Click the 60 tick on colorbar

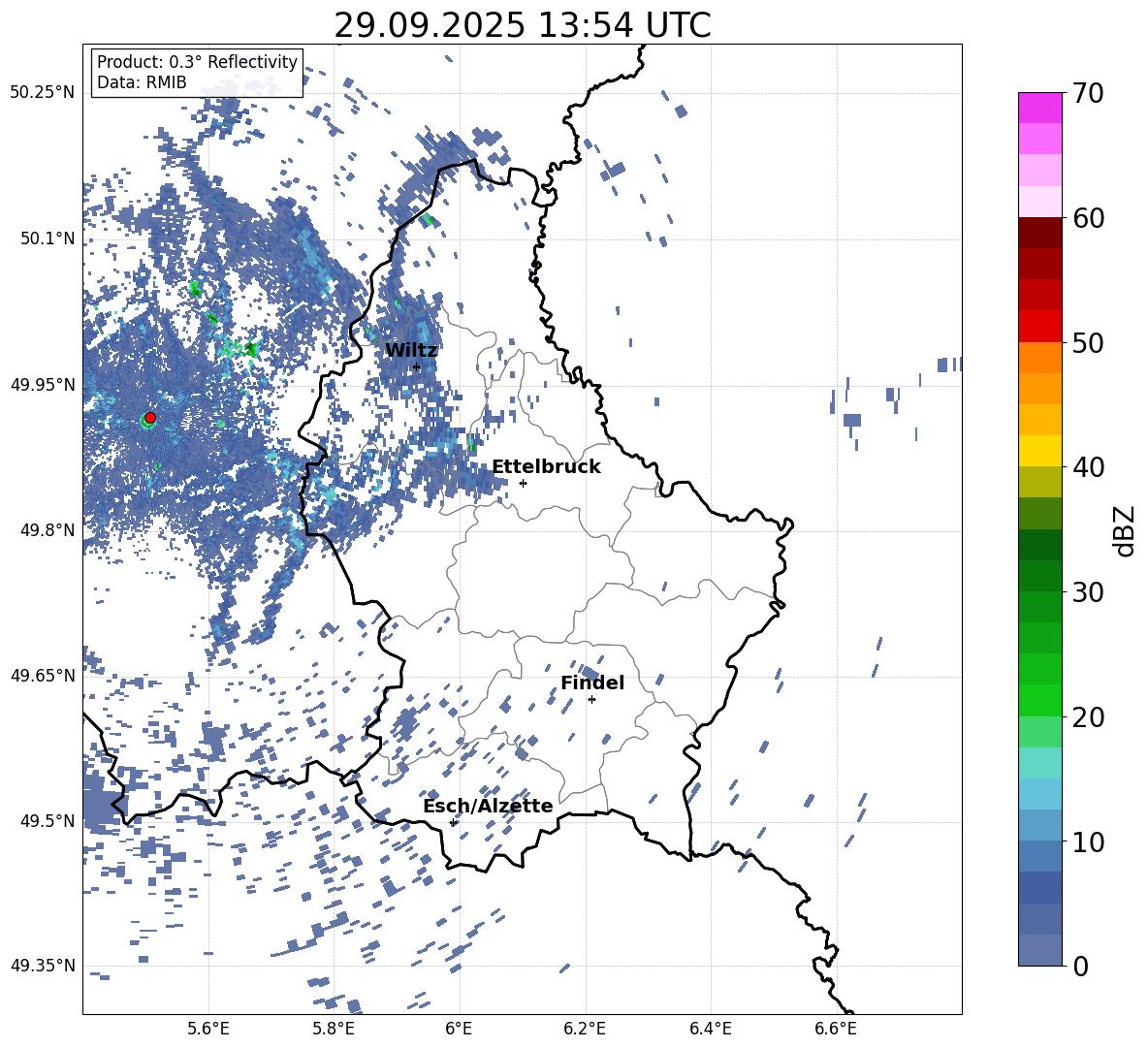click(x=1087, y=218)
